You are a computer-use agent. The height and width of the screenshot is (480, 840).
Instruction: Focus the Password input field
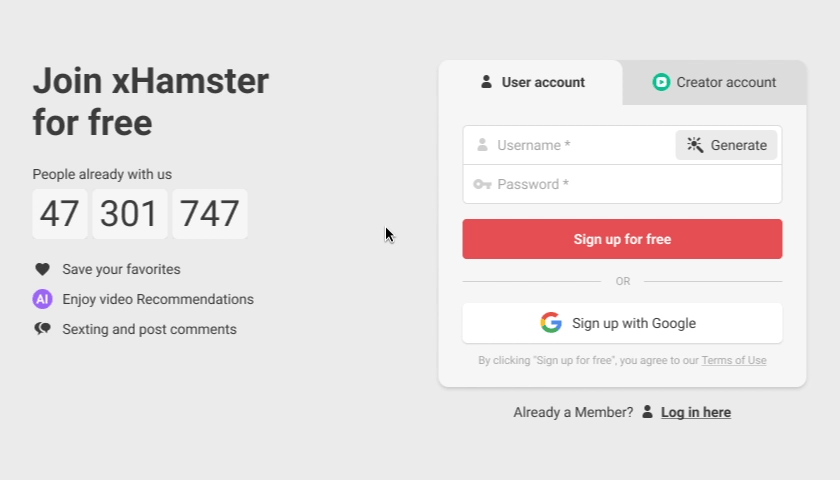(x=622, y=184)
